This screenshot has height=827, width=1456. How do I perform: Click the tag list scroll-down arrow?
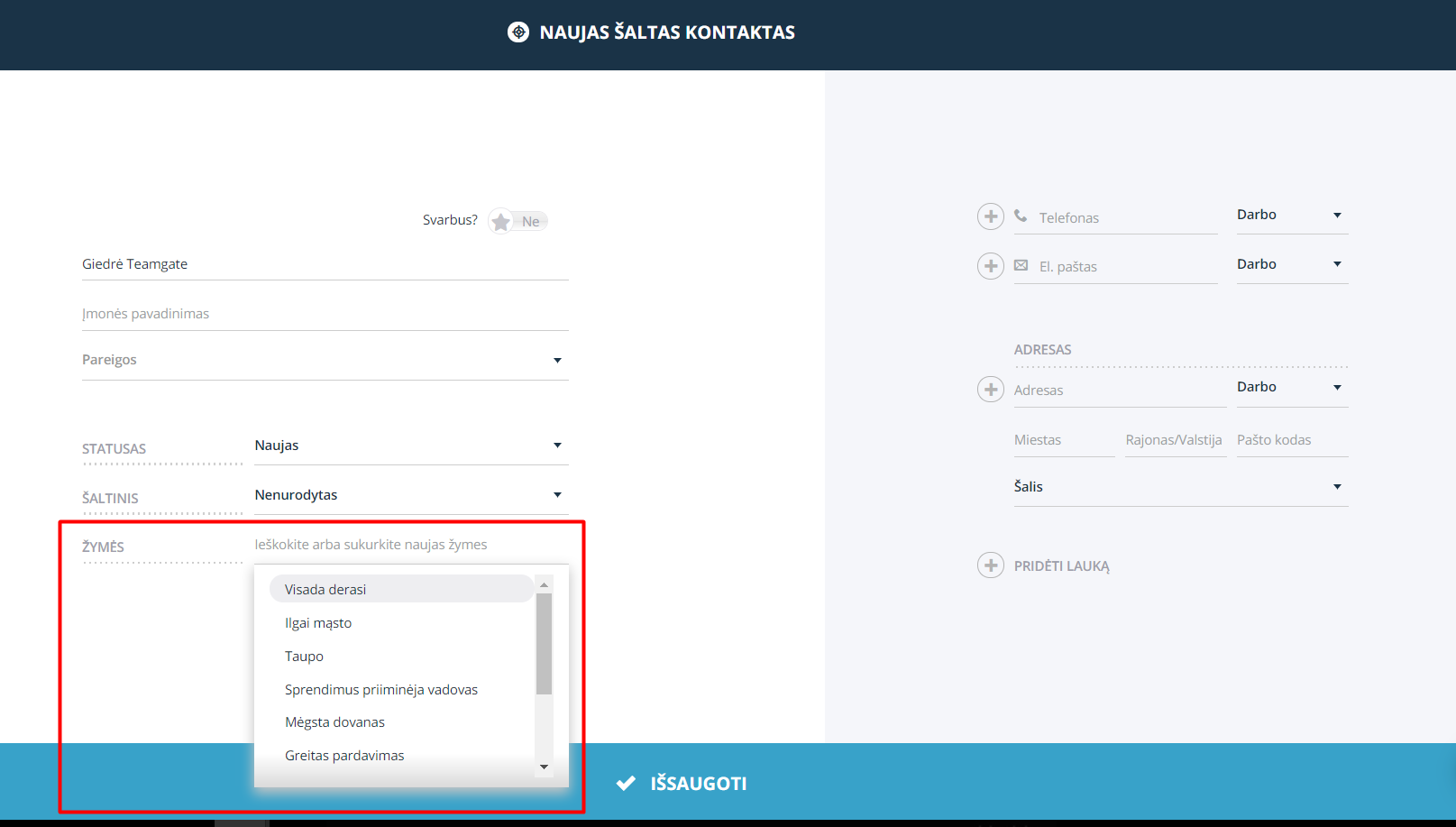tap(544, 767)
